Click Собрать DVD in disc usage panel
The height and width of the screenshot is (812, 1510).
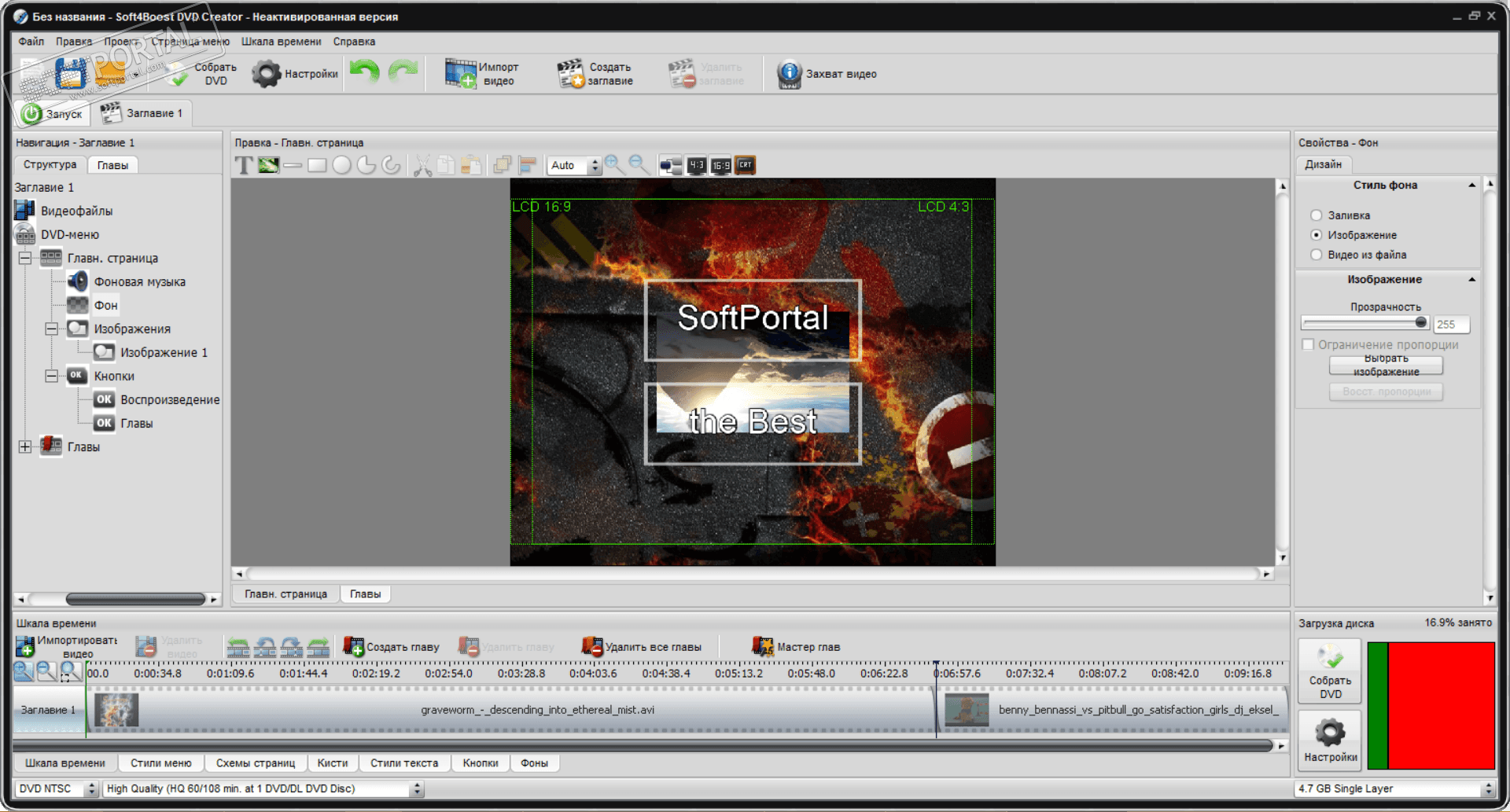coord(1330,671)
